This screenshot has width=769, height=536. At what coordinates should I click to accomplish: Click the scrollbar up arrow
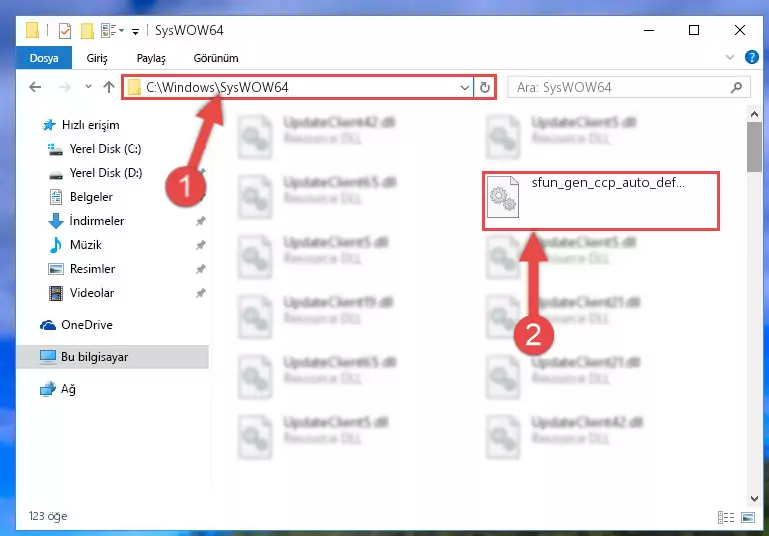point(754,114)
